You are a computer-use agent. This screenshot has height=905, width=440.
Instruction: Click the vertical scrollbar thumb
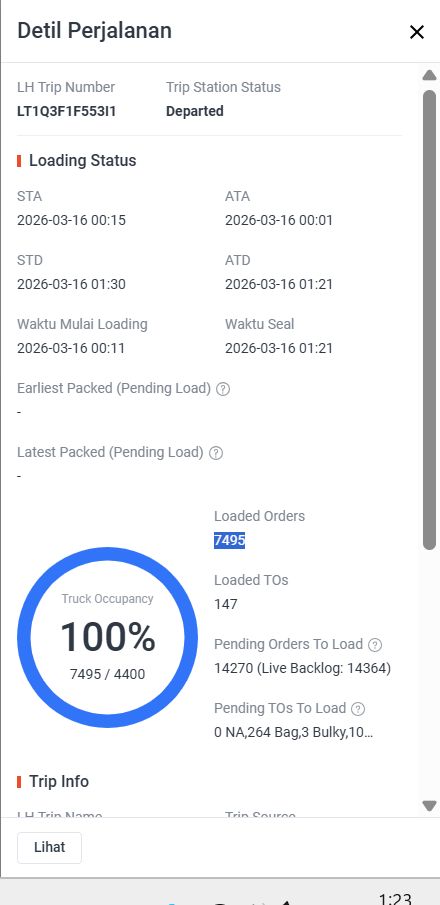click(x=429, y=320)
